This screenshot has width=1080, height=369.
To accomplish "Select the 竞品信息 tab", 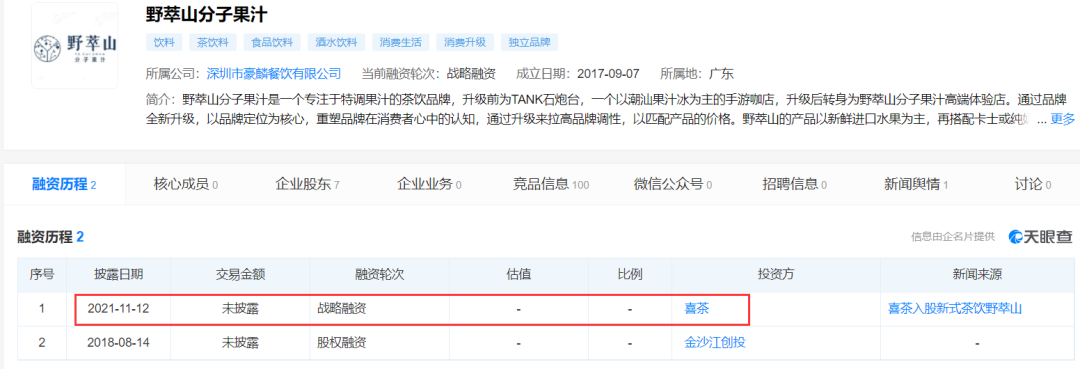I will [x=551, y=184].
